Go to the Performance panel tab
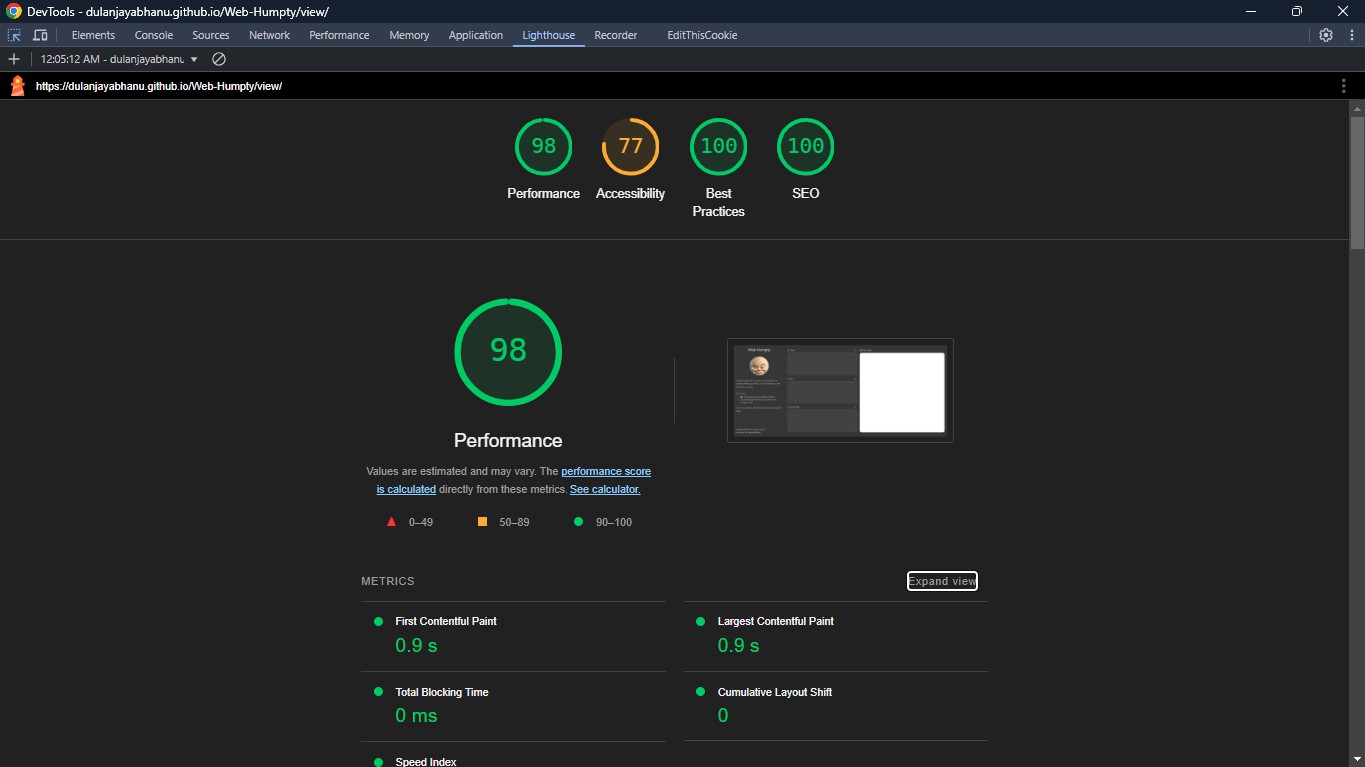 point(339,35)
